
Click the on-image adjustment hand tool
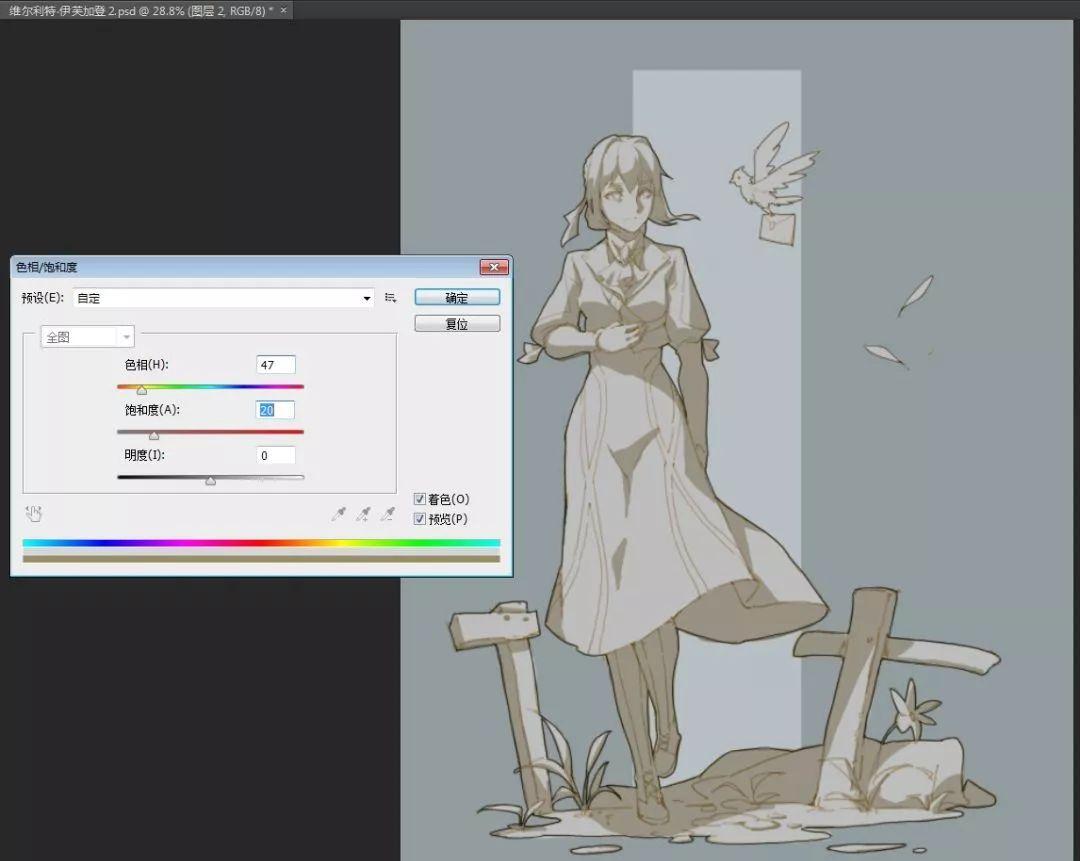click(34, 513)
